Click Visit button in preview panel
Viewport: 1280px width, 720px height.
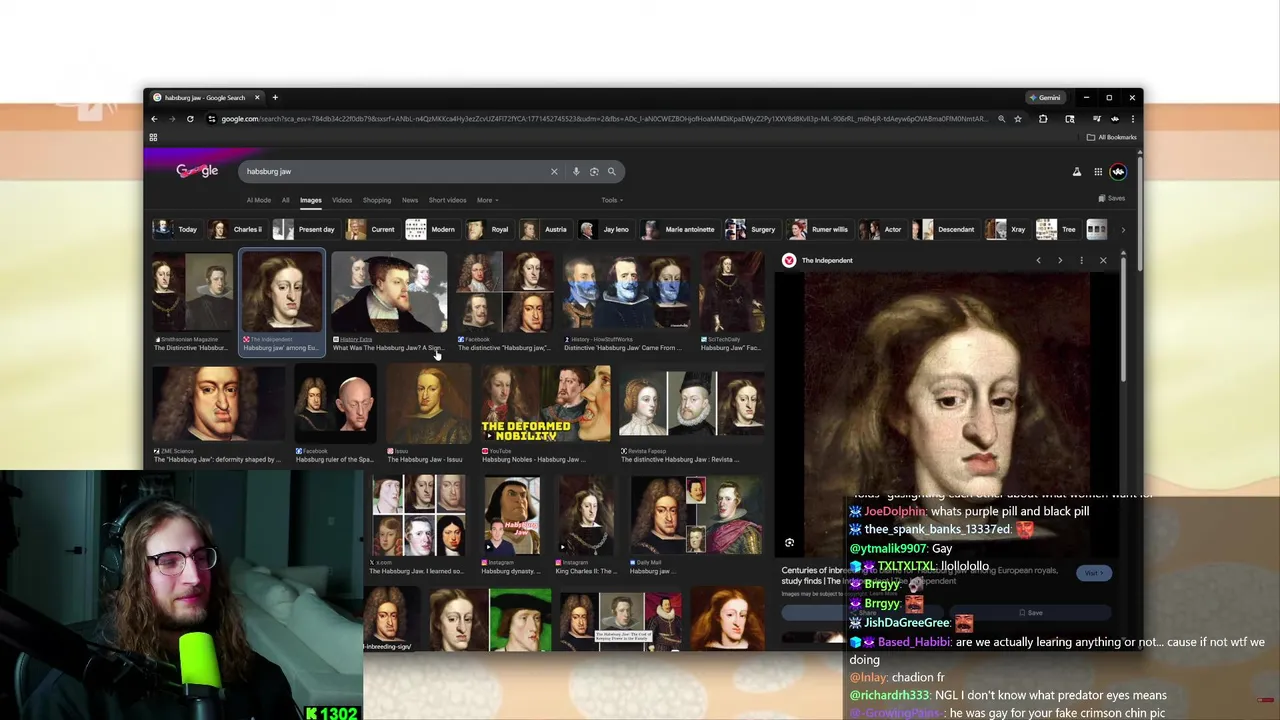pyautogui.click(x=1093, y=573)
